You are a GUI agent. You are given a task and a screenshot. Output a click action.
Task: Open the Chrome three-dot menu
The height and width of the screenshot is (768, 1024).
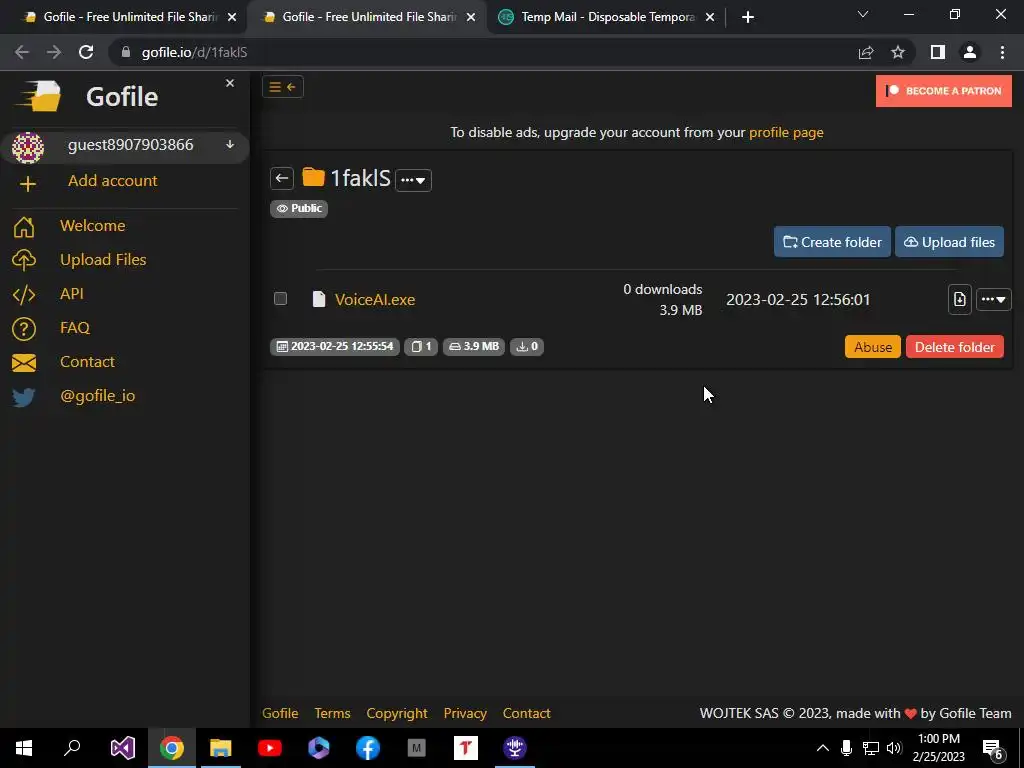click(1002, 52)
